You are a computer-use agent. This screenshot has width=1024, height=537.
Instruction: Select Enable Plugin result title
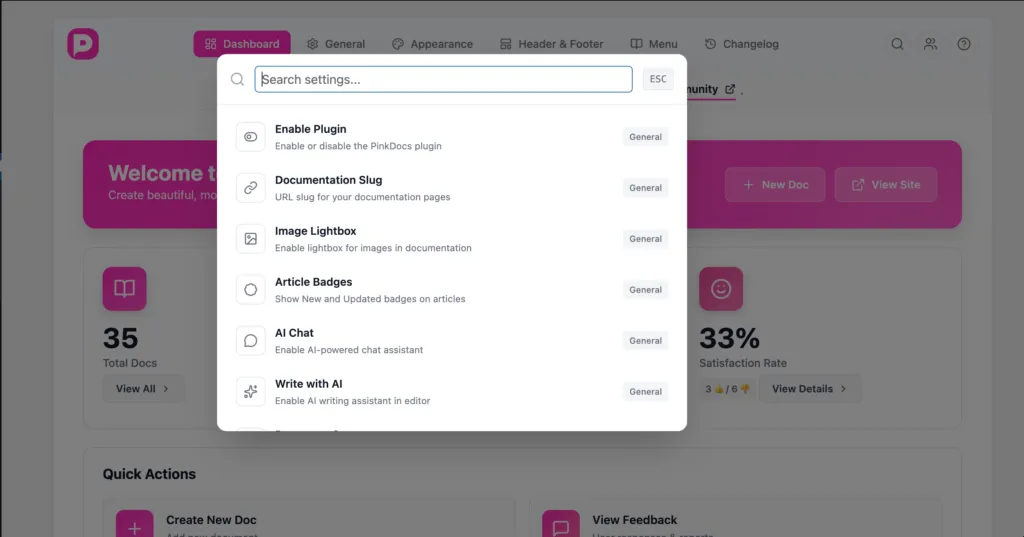point(310,129)
